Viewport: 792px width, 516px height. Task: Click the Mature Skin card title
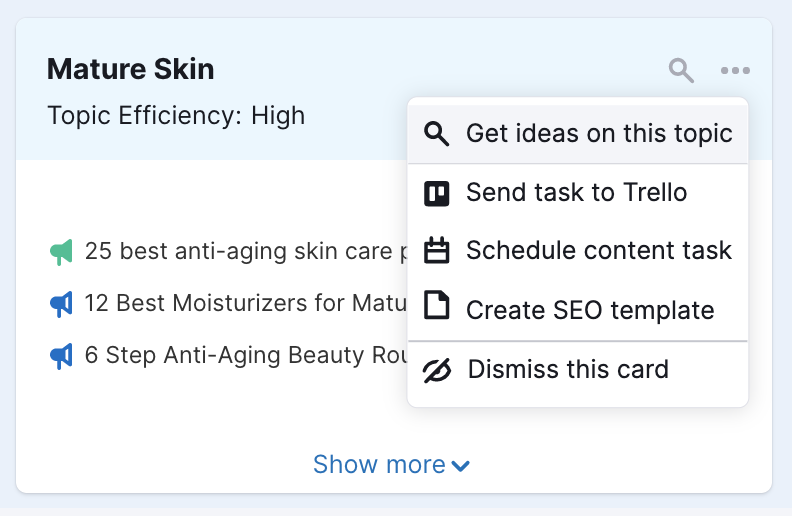(131, 69)
